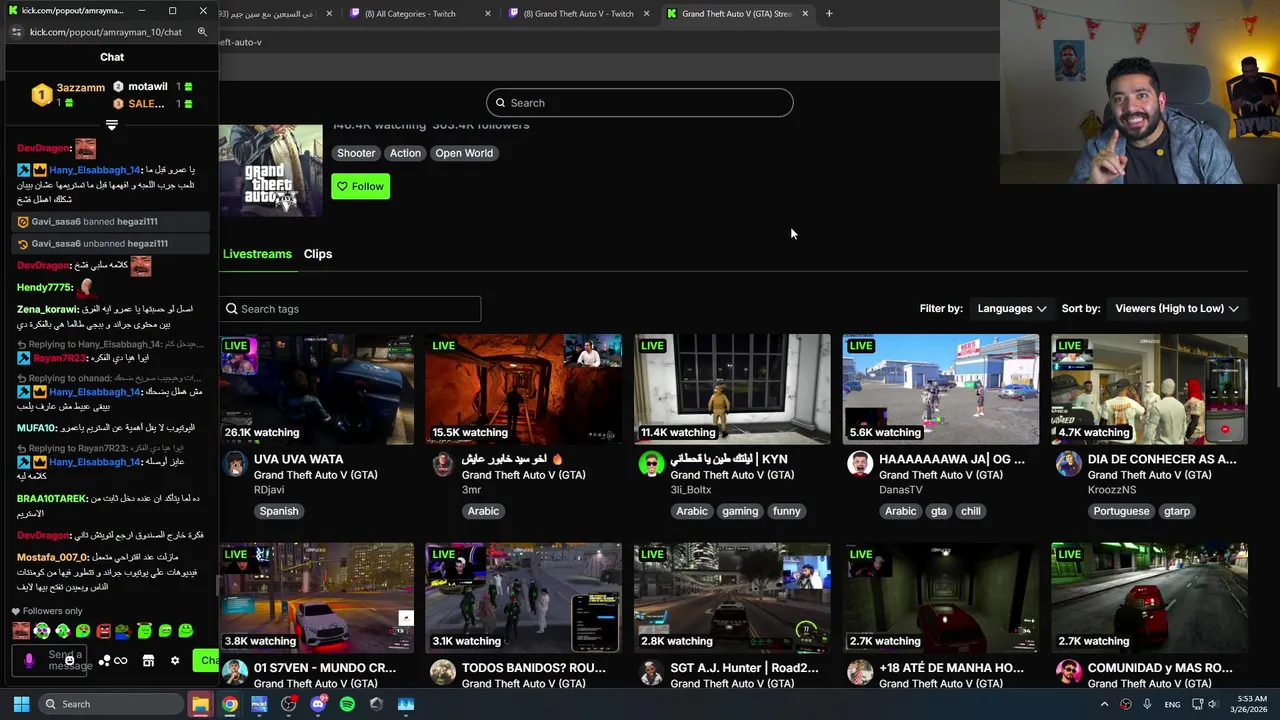The width and height of the screenshot is (1280, 720).
Task: Click the infinity loop icon in chat
Action: point(121,660)
